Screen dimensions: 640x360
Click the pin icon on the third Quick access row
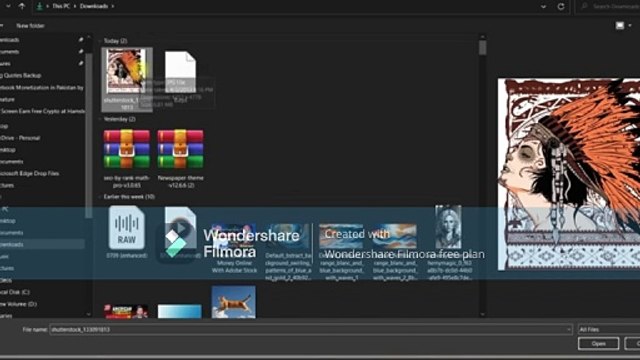(81, 63)
